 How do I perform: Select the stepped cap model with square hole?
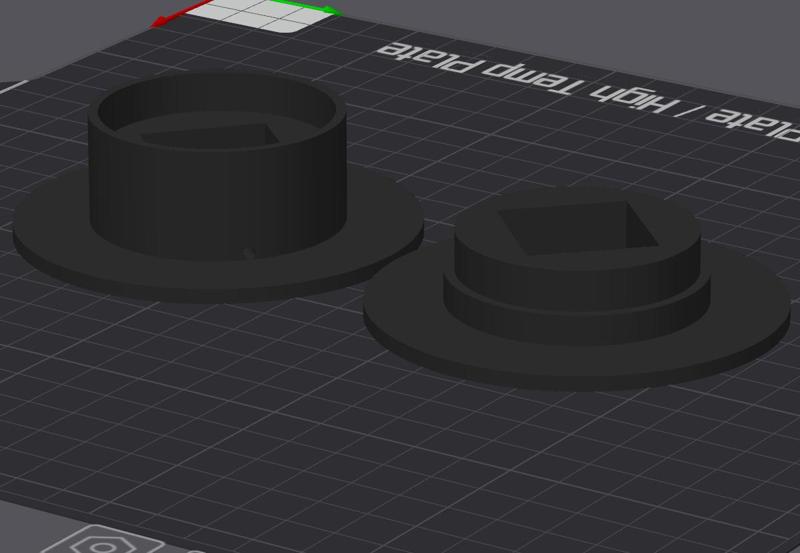578,289
